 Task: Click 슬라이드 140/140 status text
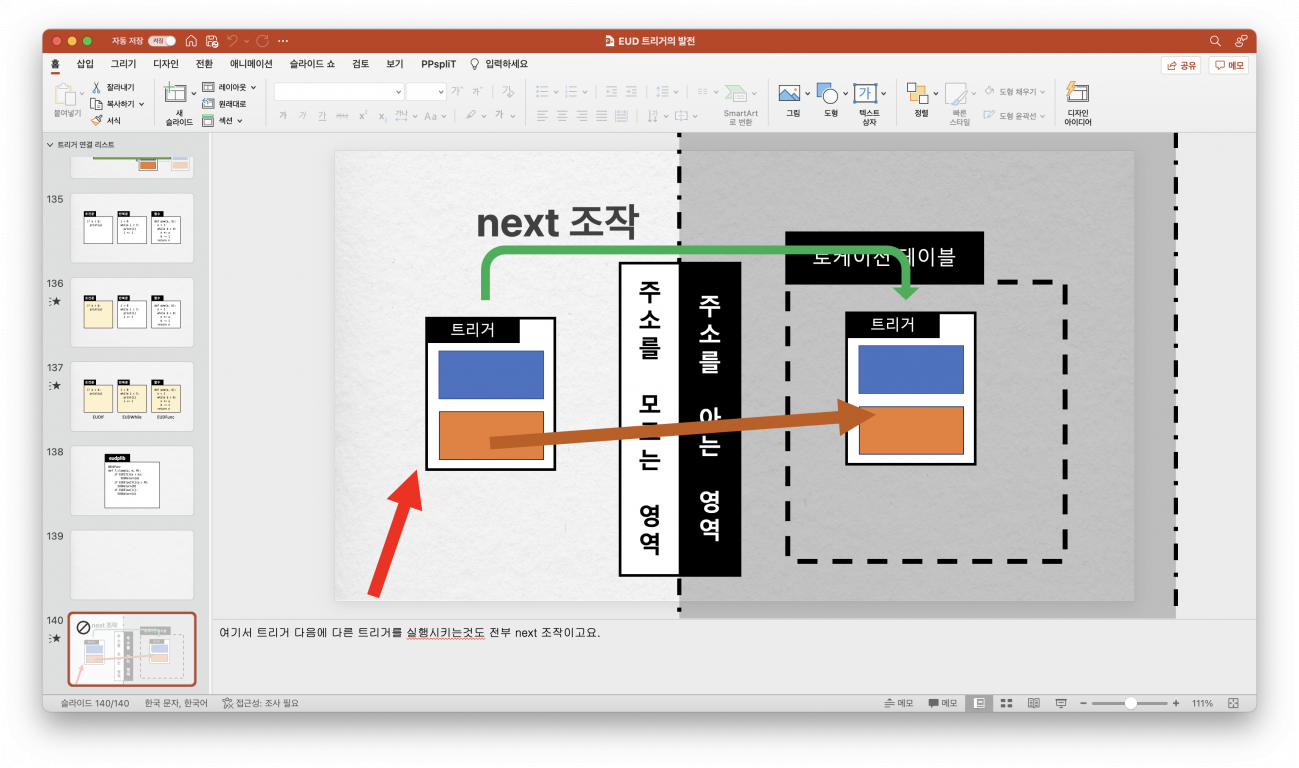pos(95,703)
